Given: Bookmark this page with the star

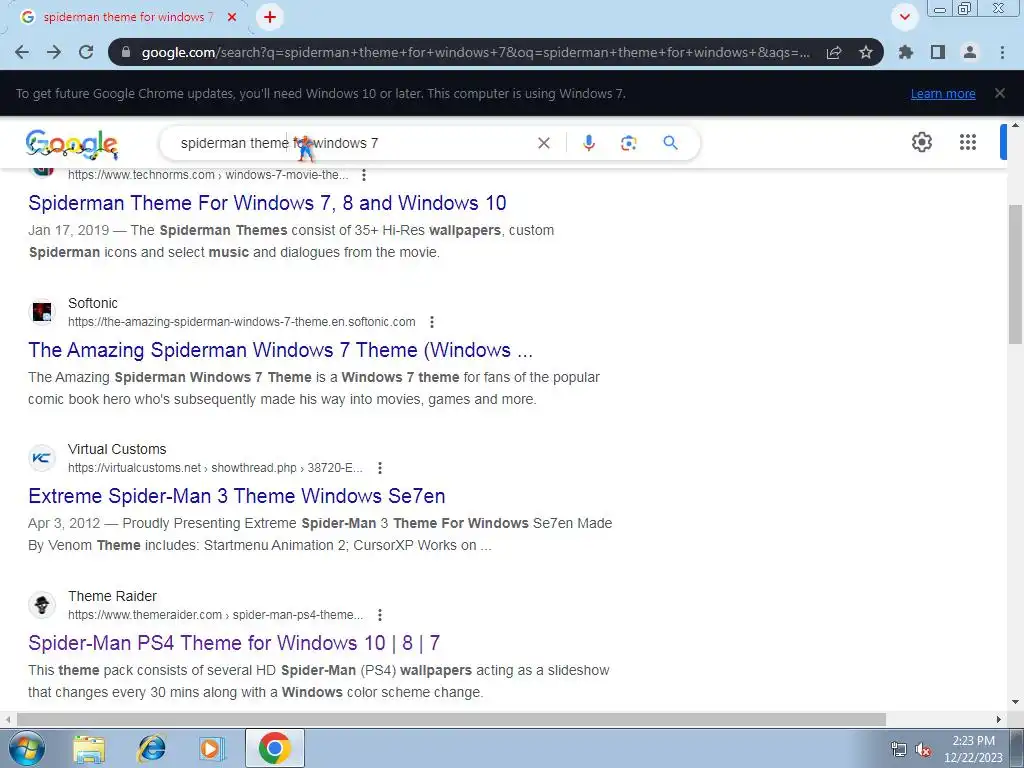Looking at the screenshot, I should tap(866, 52).
